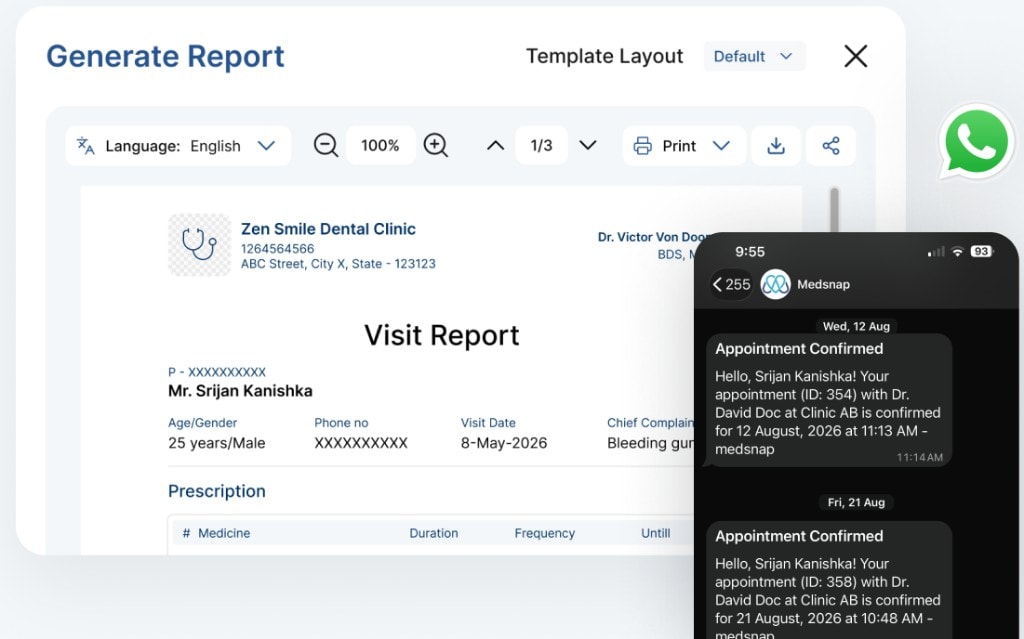Click the Visit Report heading
The height and width of the screenshot is (639, 1024).
pyautogui.click(x=441, y=336)
